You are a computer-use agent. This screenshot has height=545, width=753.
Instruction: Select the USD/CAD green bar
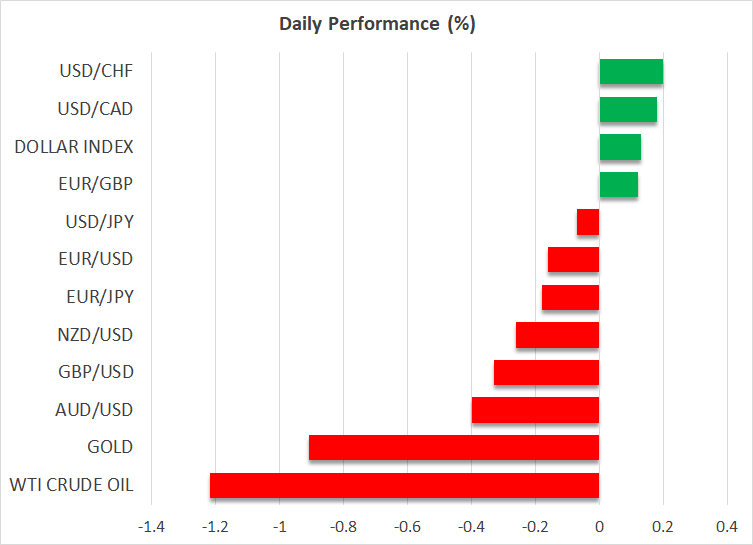point(628,110)
